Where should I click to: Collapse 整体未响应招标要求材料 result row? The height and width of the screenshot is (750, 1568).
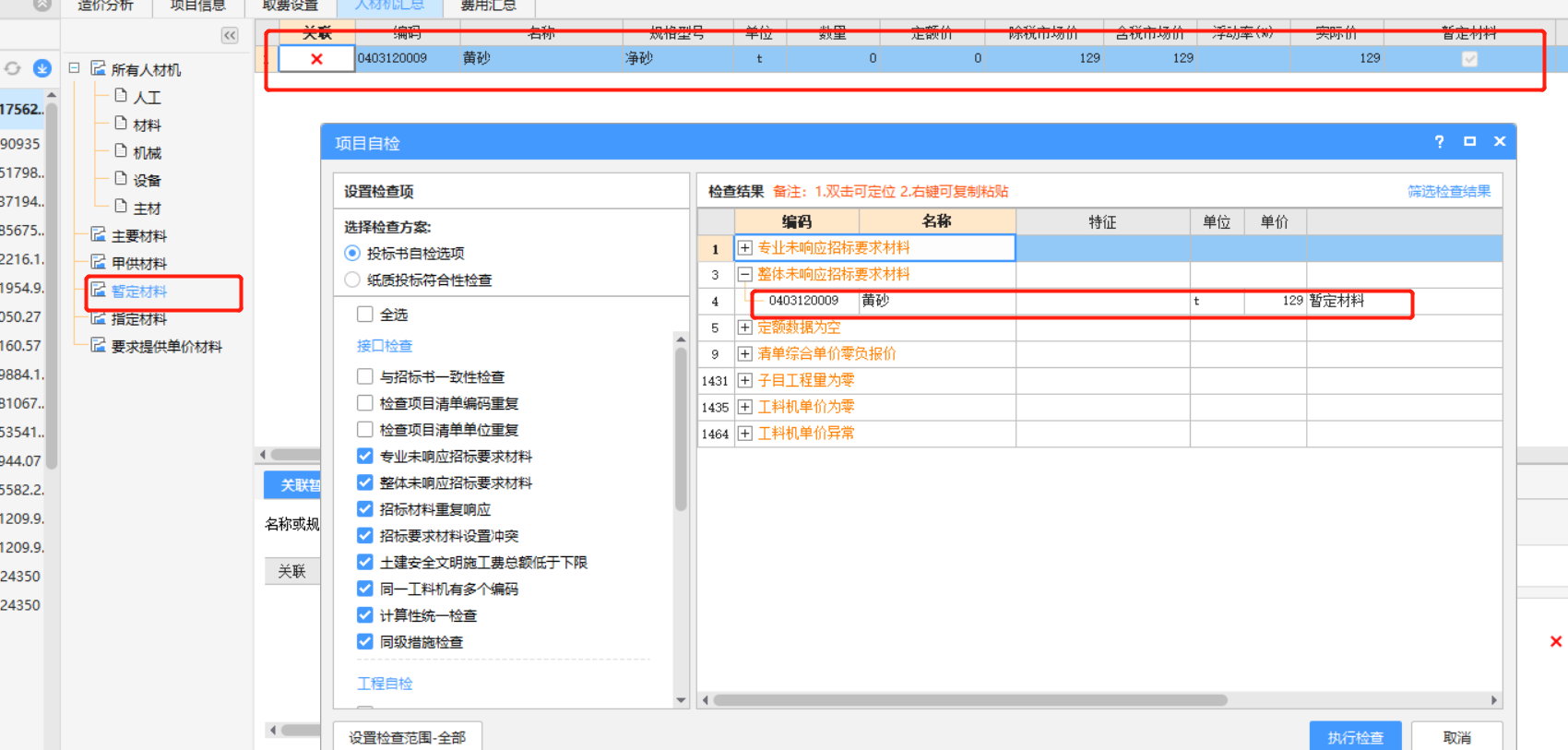click(x=745, y=274)
